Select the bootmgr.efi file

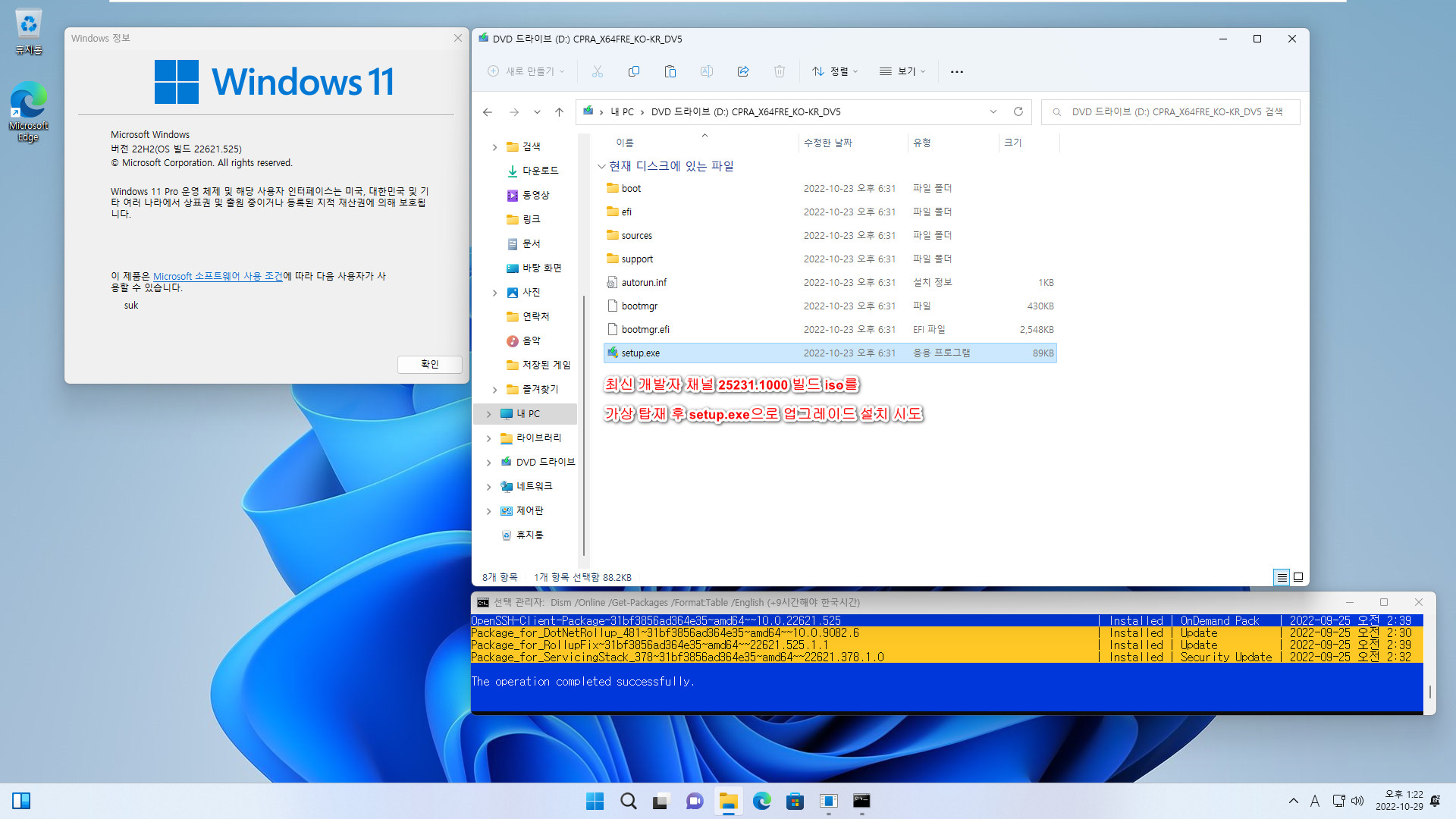[x=645, y=329]
